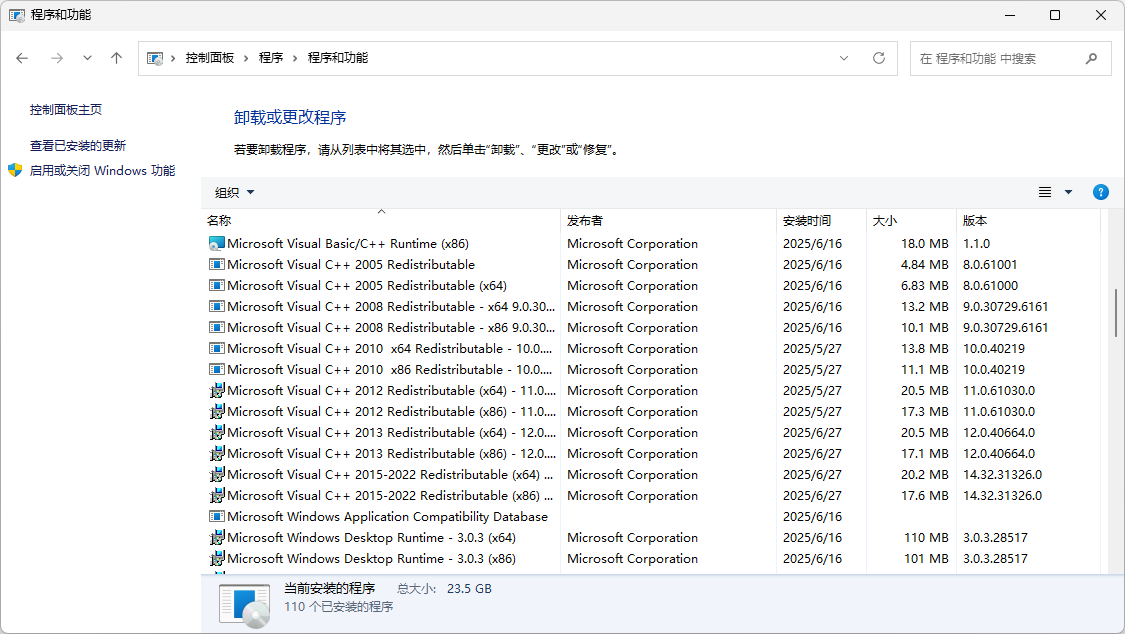Viewport: 1125px width, 634px height.
Task: Go back with the back arrow
Action: point(22,58)
